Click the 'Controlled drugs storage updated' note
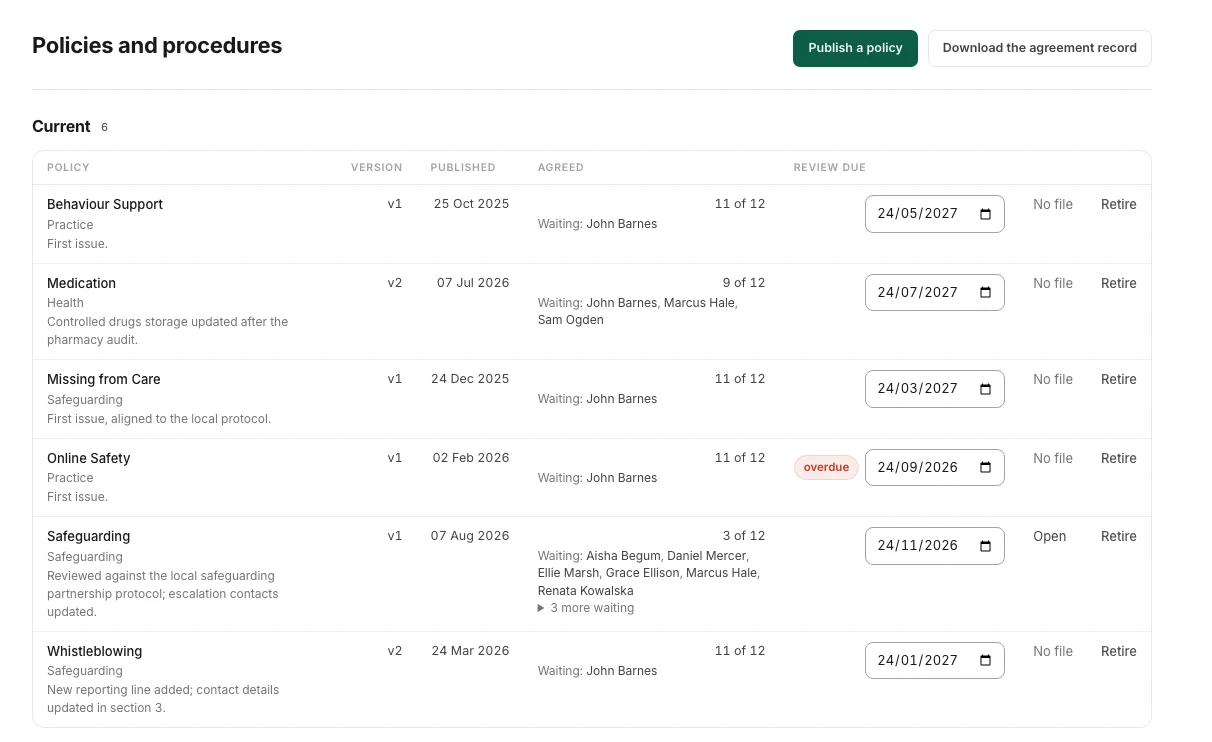The image size is (1212, 742). point(167,331)
